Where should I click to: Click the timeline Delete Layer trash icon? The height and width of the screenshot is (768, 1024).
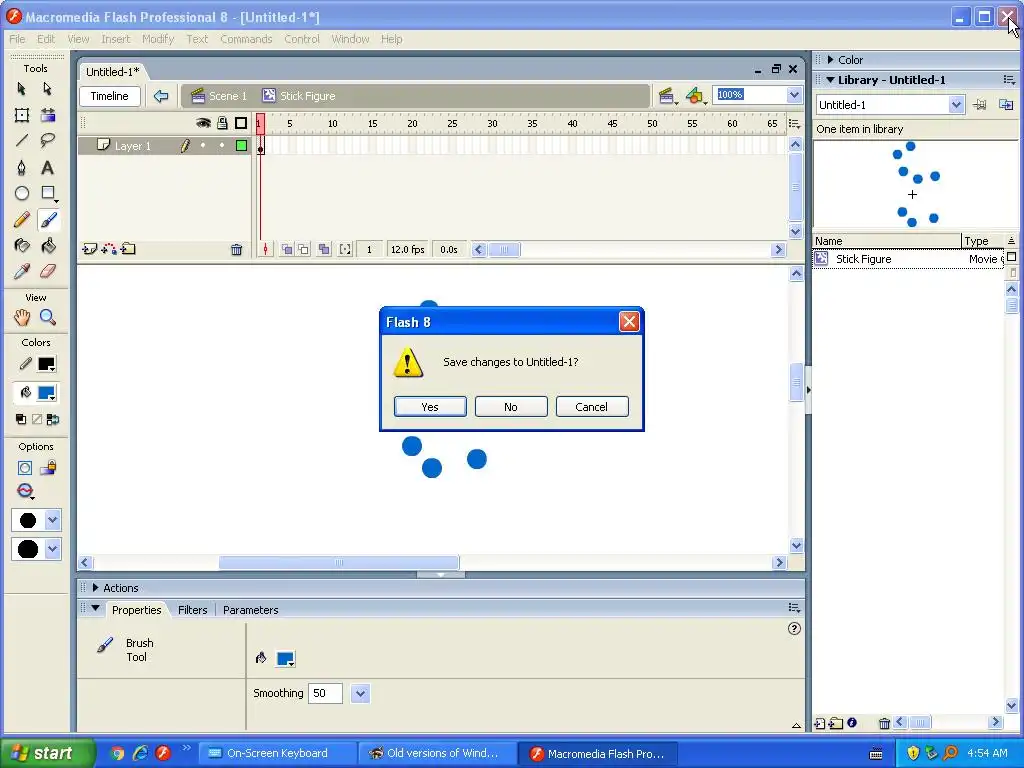(236, 249)
